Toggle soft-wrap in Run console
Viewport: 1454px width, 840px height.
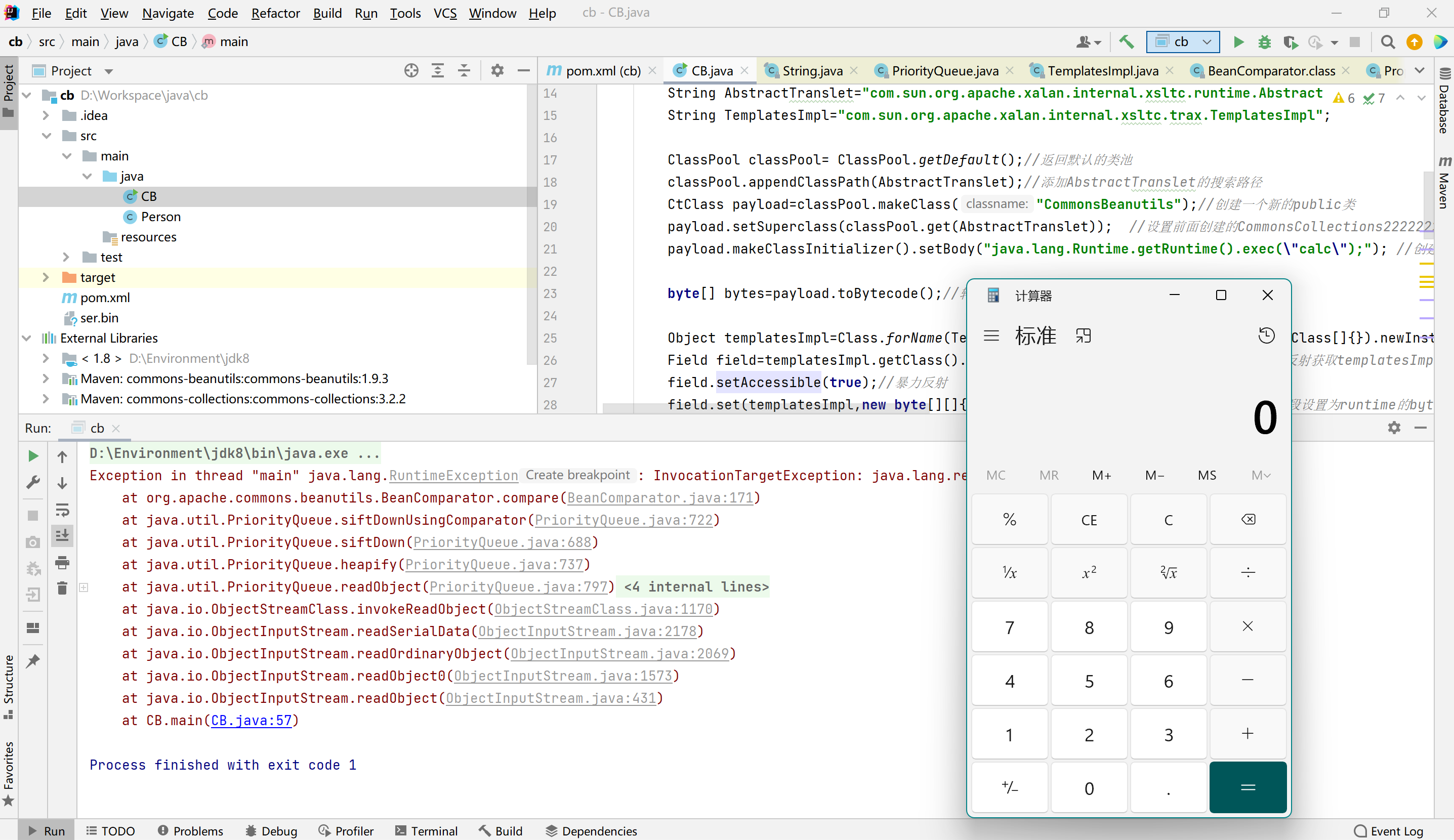click(x=62, y=510)
